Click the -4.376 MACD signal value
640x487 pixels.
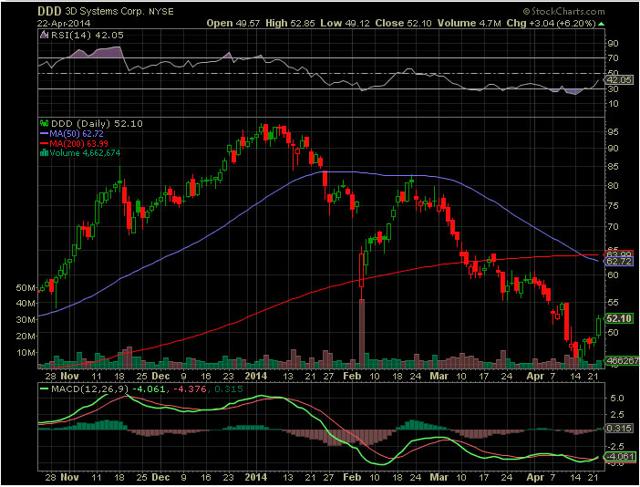pos(190,389)
